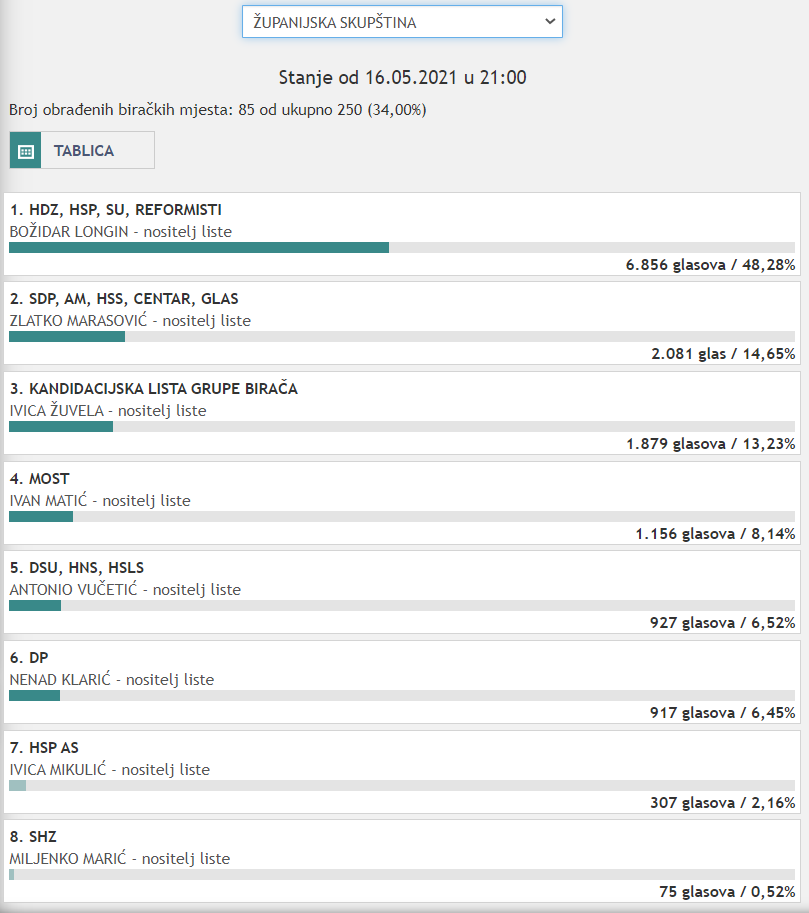Click Zlatko Marasović's vote progress bar
Image resolution: width=809 pixels, height=913 pixels.
[x=67, y=337]
